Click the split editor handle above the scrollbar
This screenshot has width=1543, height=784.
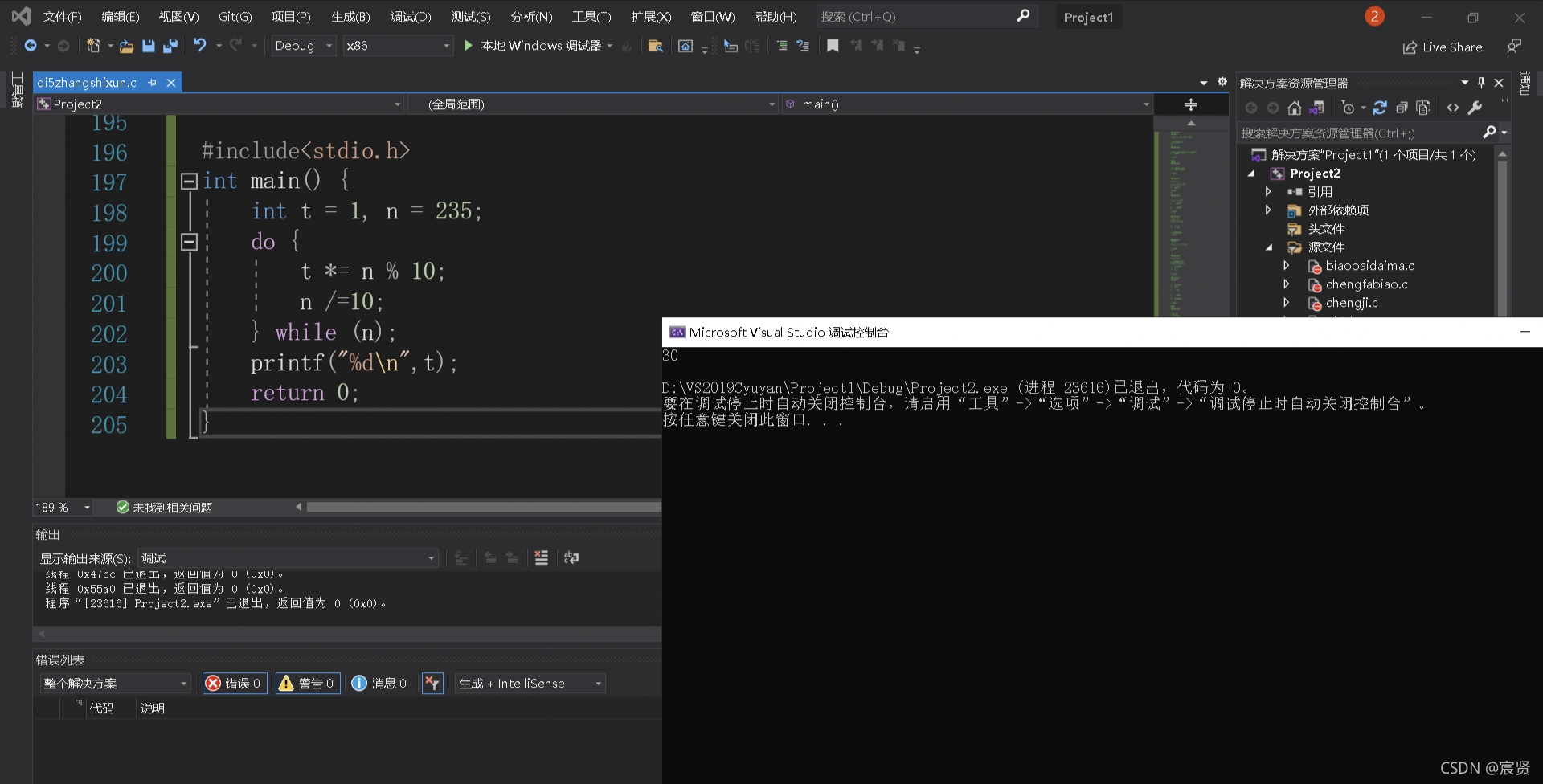(x=1191, y=104)
